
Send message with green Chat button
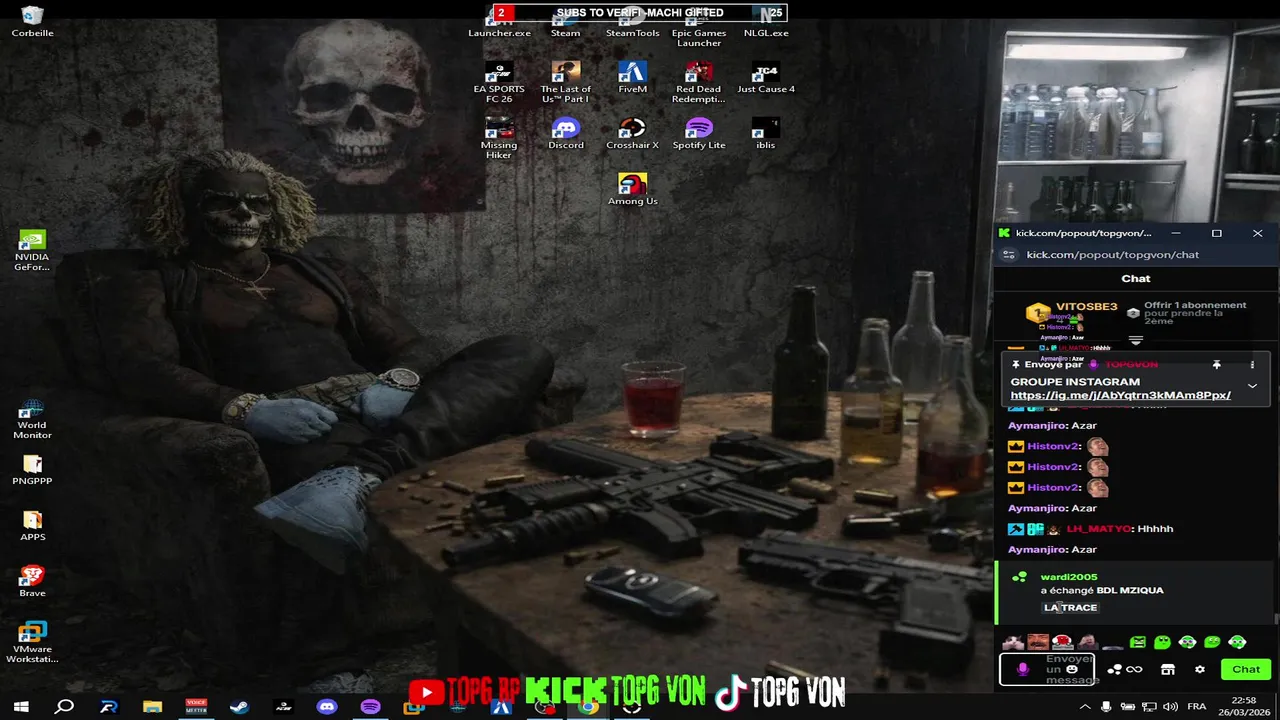[x=1246, y=669]
